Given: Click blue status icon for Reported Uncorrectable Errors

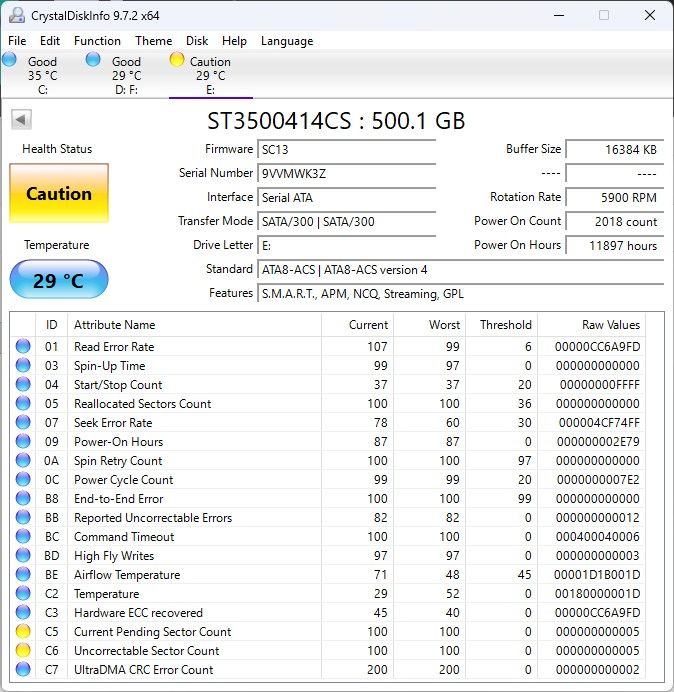Looking at the screenshot, I should point(23,517).
